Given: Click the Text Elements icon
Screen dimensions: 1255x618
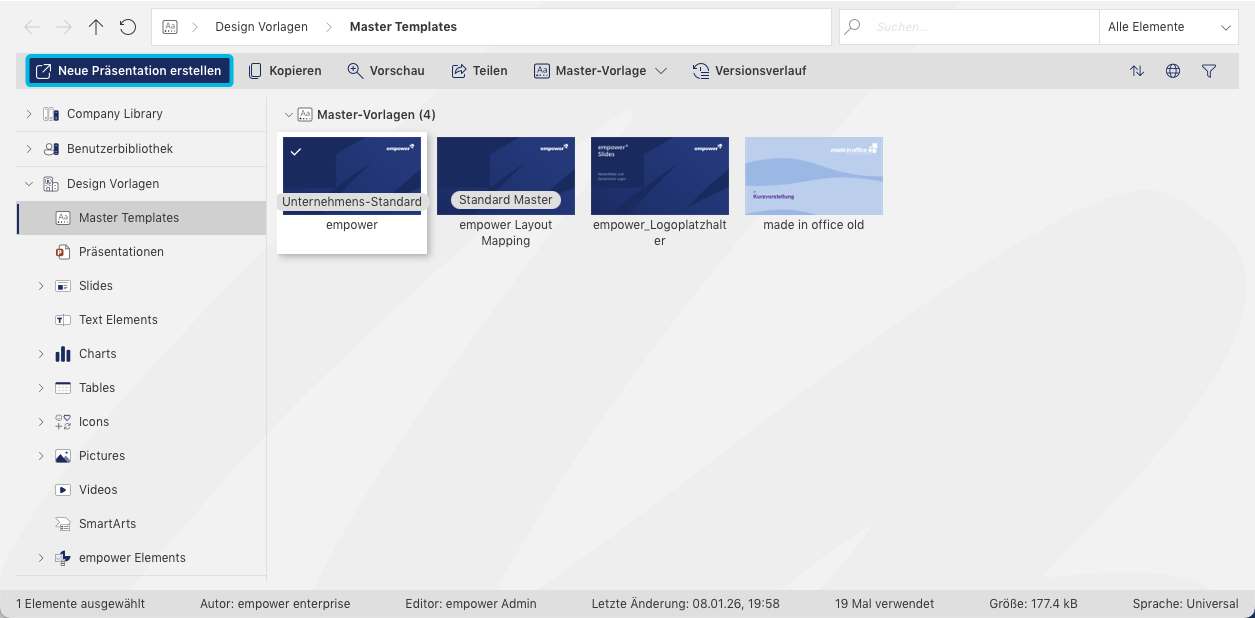Looking at the screenshot, I should (63, 320).
